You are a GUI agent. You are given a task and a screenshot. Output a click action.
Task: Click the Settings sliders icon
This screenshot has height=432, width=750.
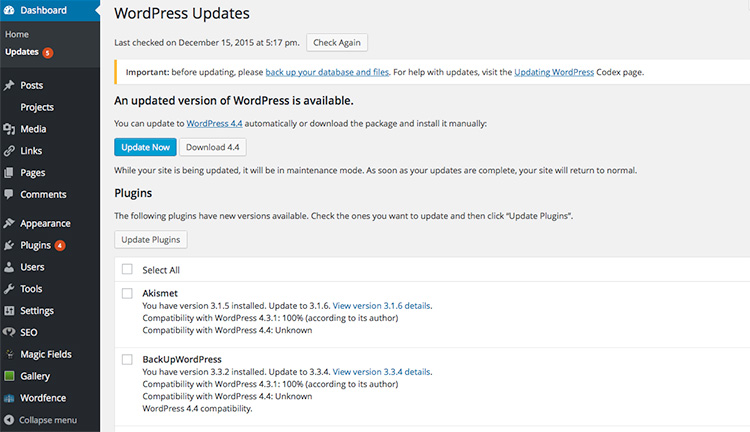click(x=9, y=310)
